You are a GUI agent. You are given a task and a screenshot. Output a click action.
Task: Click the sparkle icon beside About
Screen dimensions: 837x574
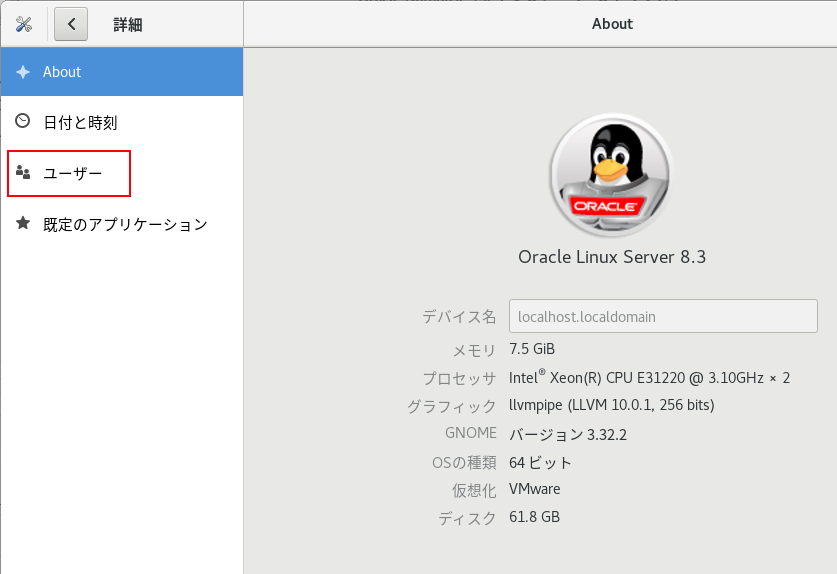click(x=23, y=72)
